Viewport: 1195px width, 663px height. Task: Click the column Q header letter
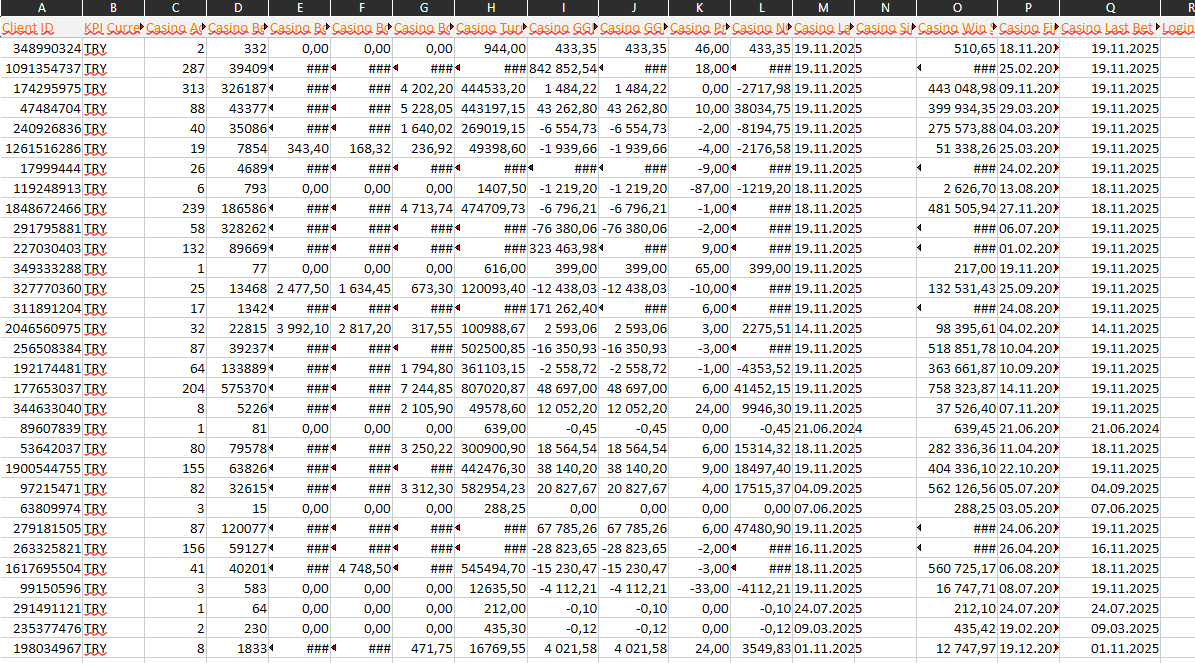[x=1110, y=8]
